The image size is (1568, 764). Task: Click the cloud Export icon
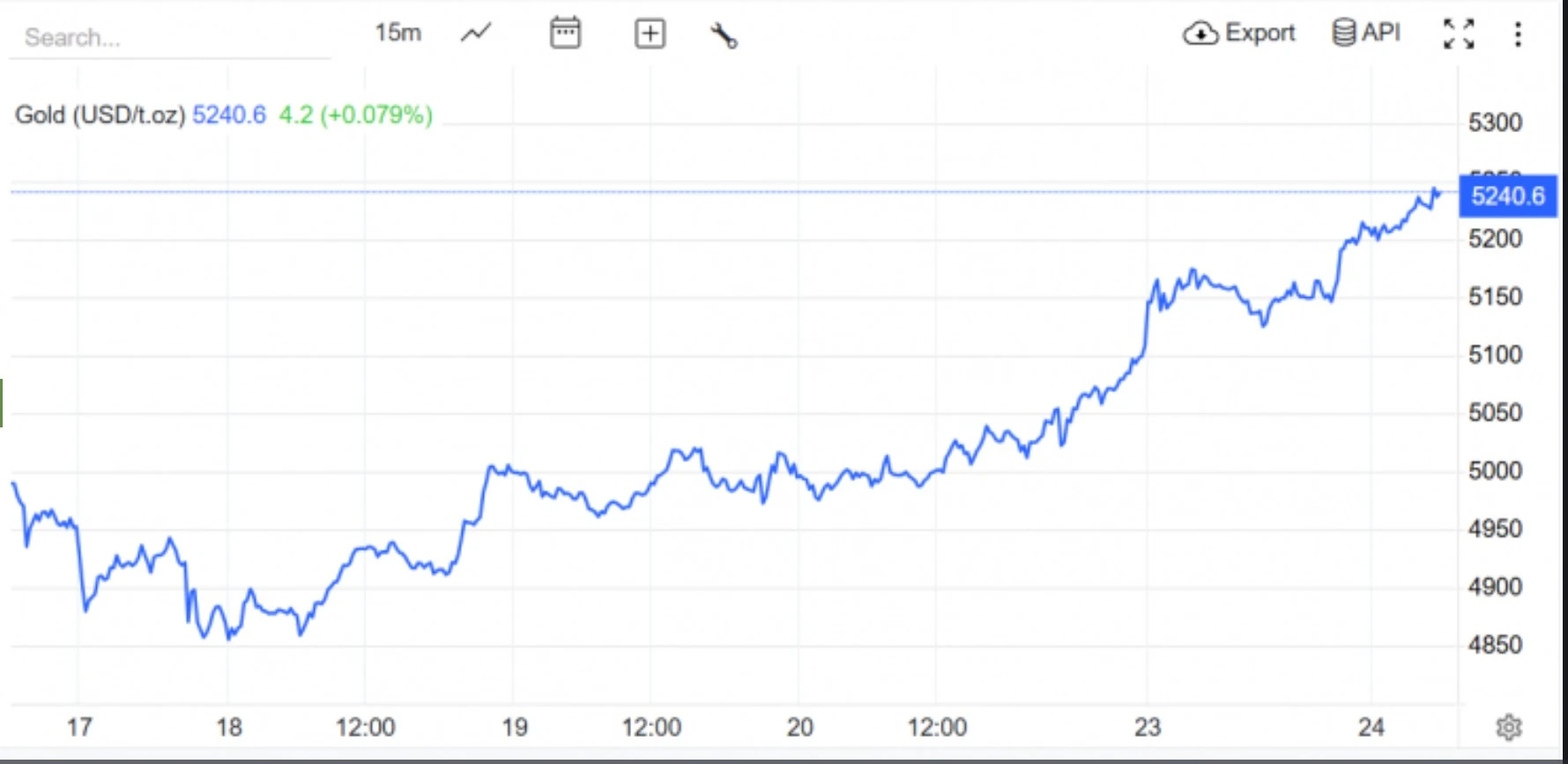click(1200, 33)
